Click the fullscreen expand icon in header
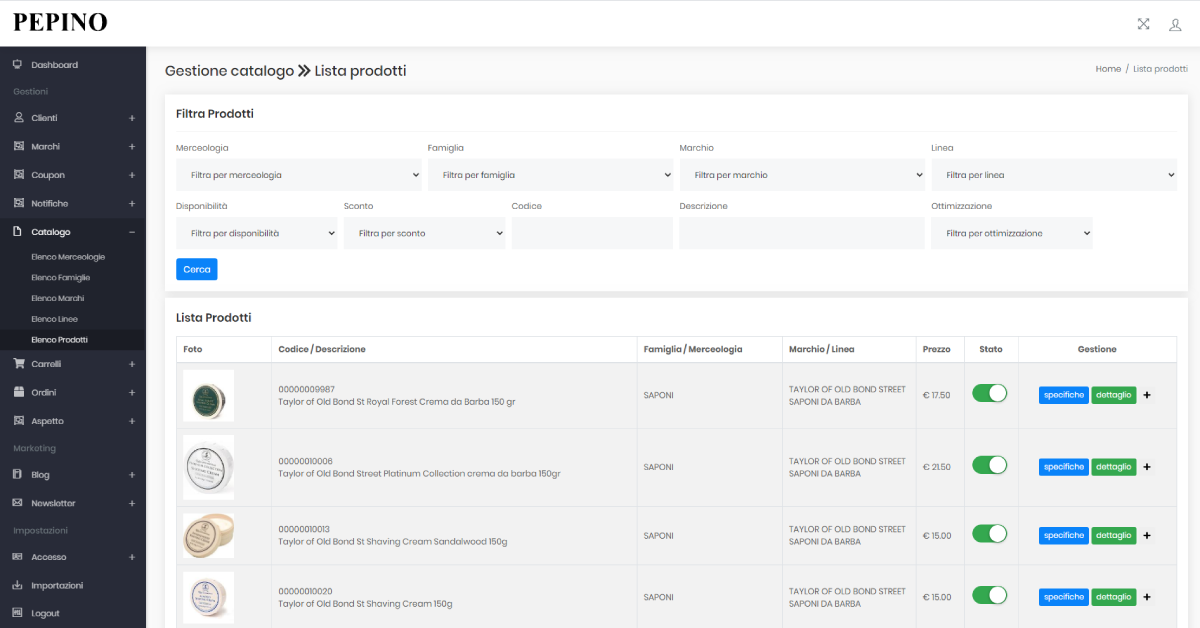The width and height of the screenshot is (1200, 628). tap(1143, 24)
